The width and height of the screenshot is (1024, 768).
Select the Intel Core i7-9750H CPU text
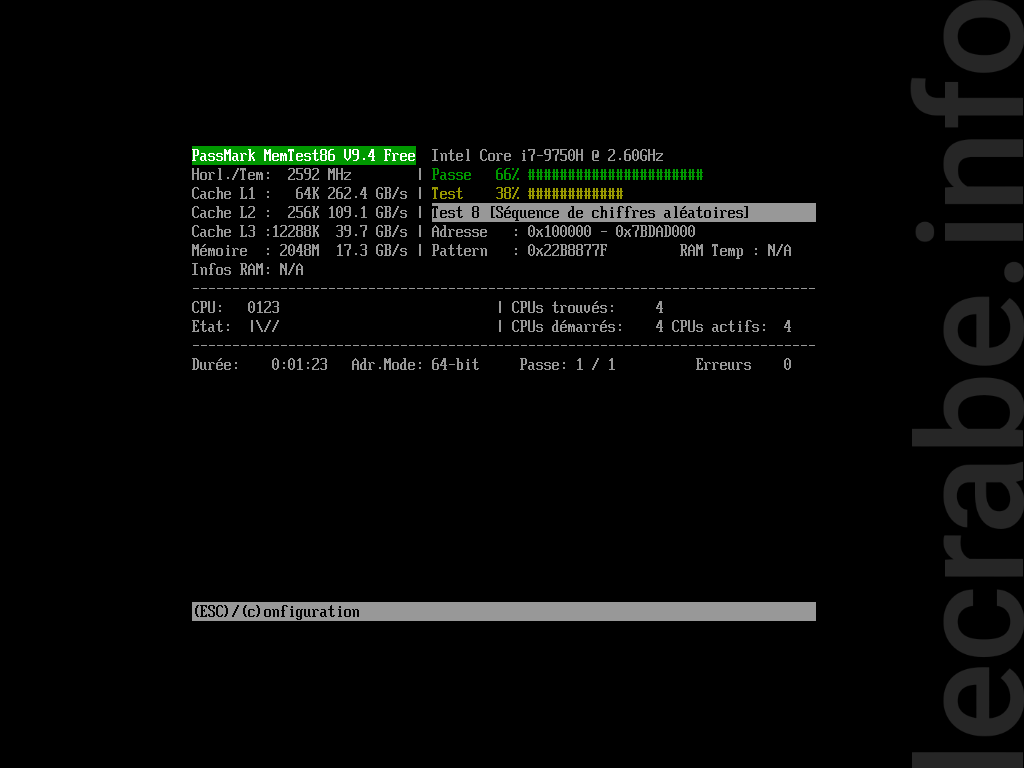coord(547,155)
